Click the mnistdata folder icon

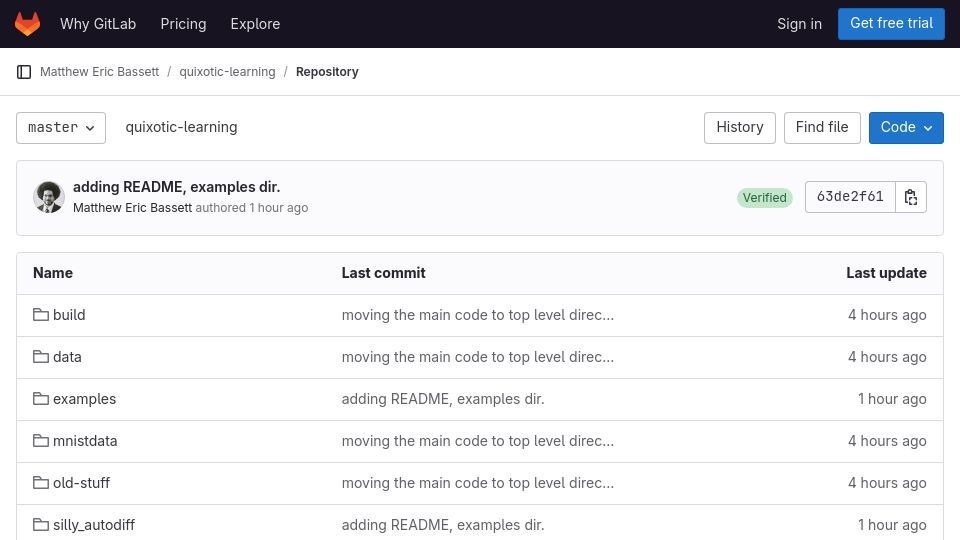(x=41, y=441)
